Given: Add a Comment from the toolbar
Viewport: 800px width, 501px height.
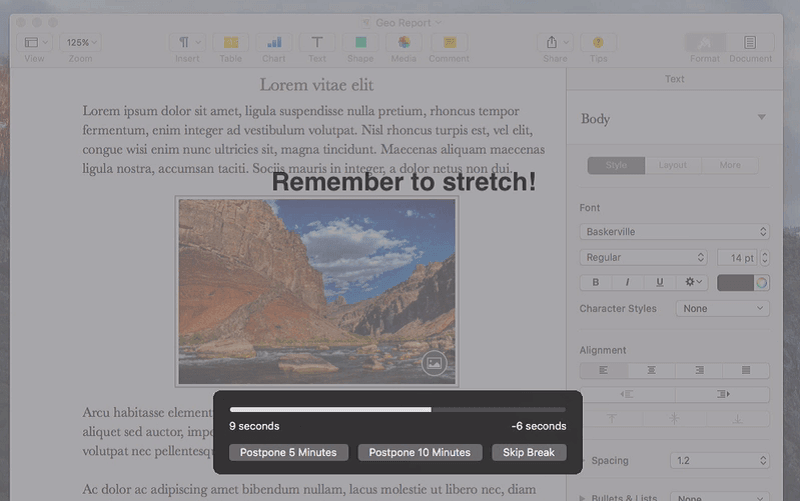Looking at the screenshot, I should (x=449, y=42).
